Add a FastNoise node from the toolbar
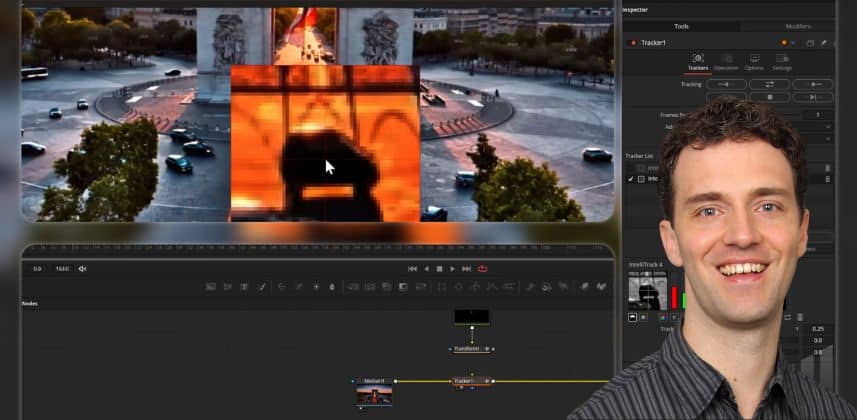Viewport: 857px width, 420px height. tap(228, 286)
